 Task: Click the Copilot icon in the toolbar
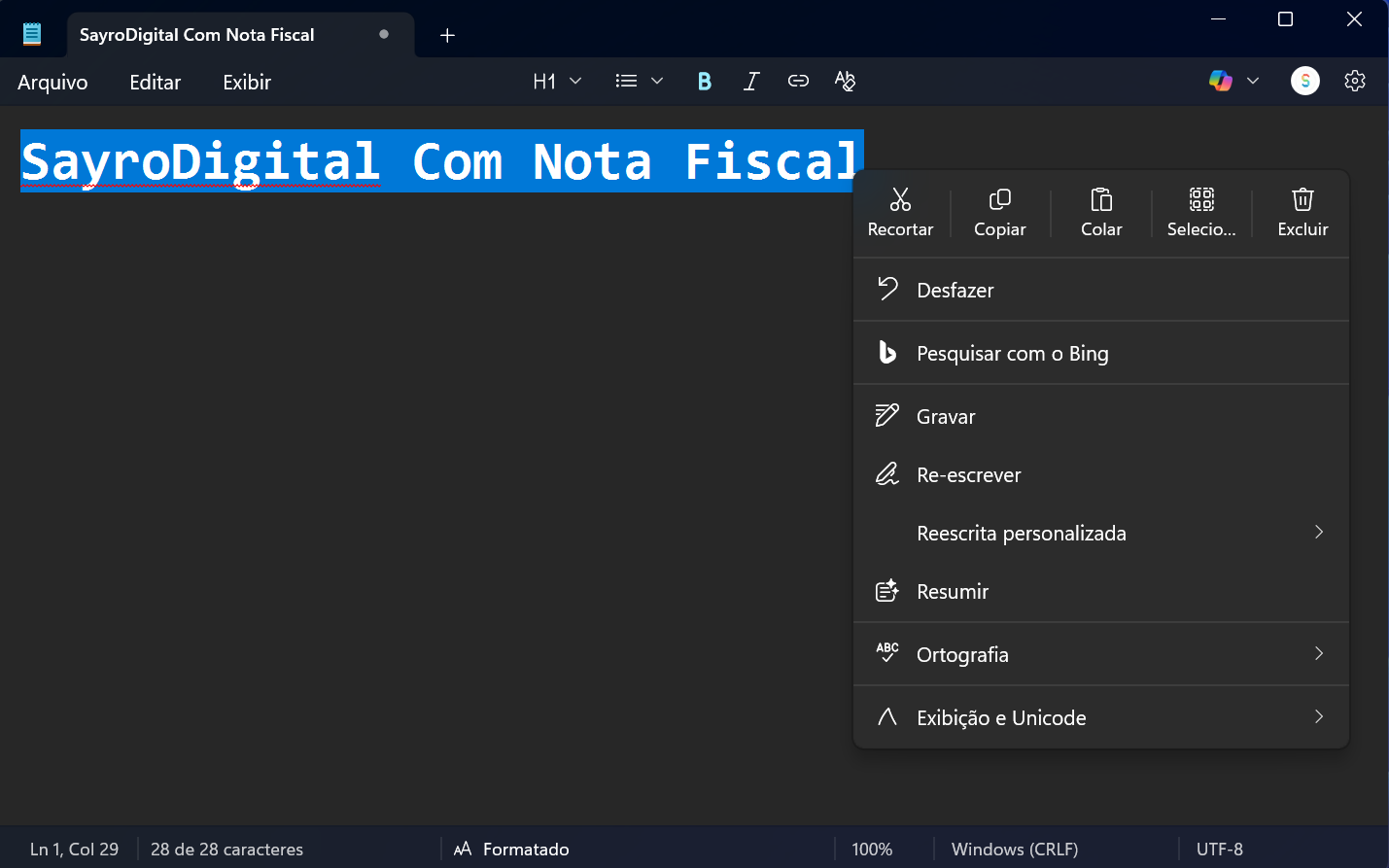[x=1222, y=81]
